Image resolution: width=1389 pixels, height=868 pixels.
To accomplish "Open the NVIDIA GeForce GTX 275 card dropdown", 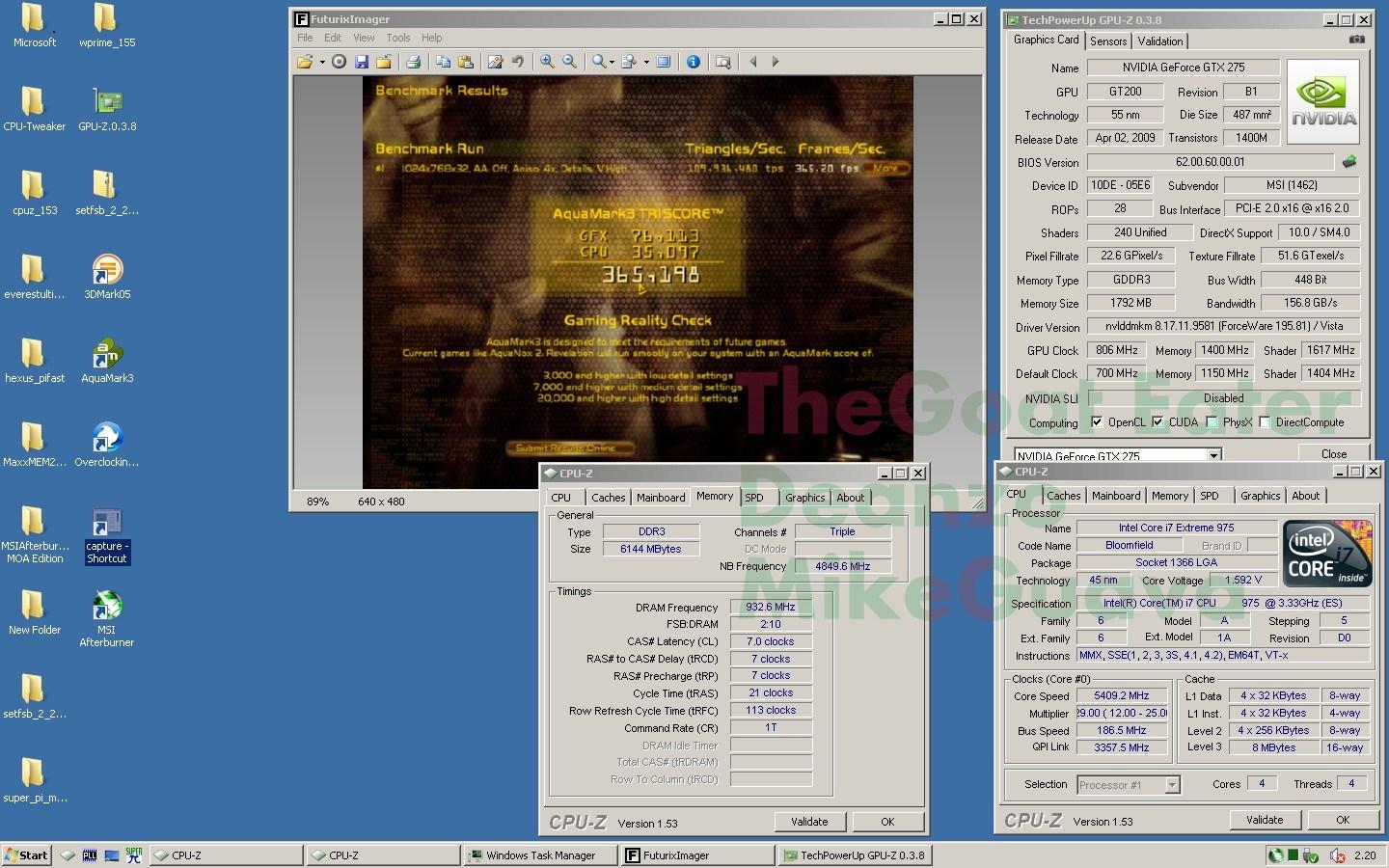I will coord(1213,455).
